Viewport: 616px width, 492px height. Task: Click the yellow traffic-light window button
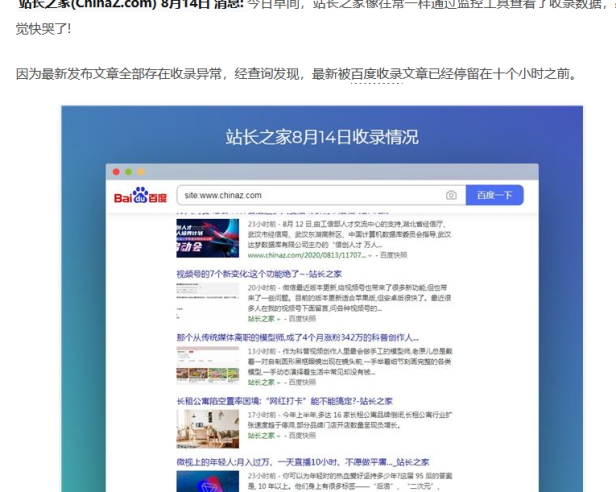[x=141, y=172]
